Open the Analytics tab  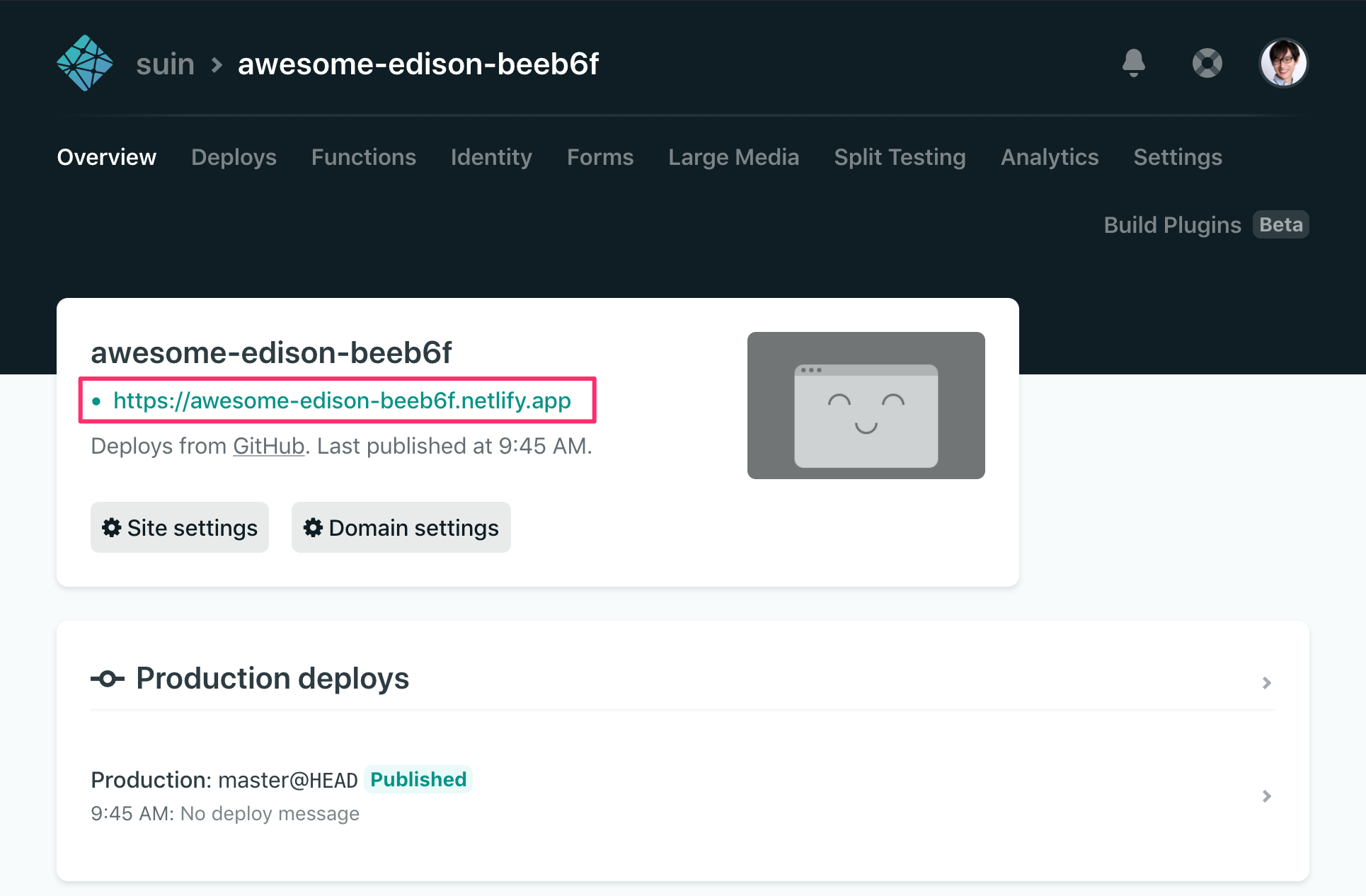tap(1050, 157)
